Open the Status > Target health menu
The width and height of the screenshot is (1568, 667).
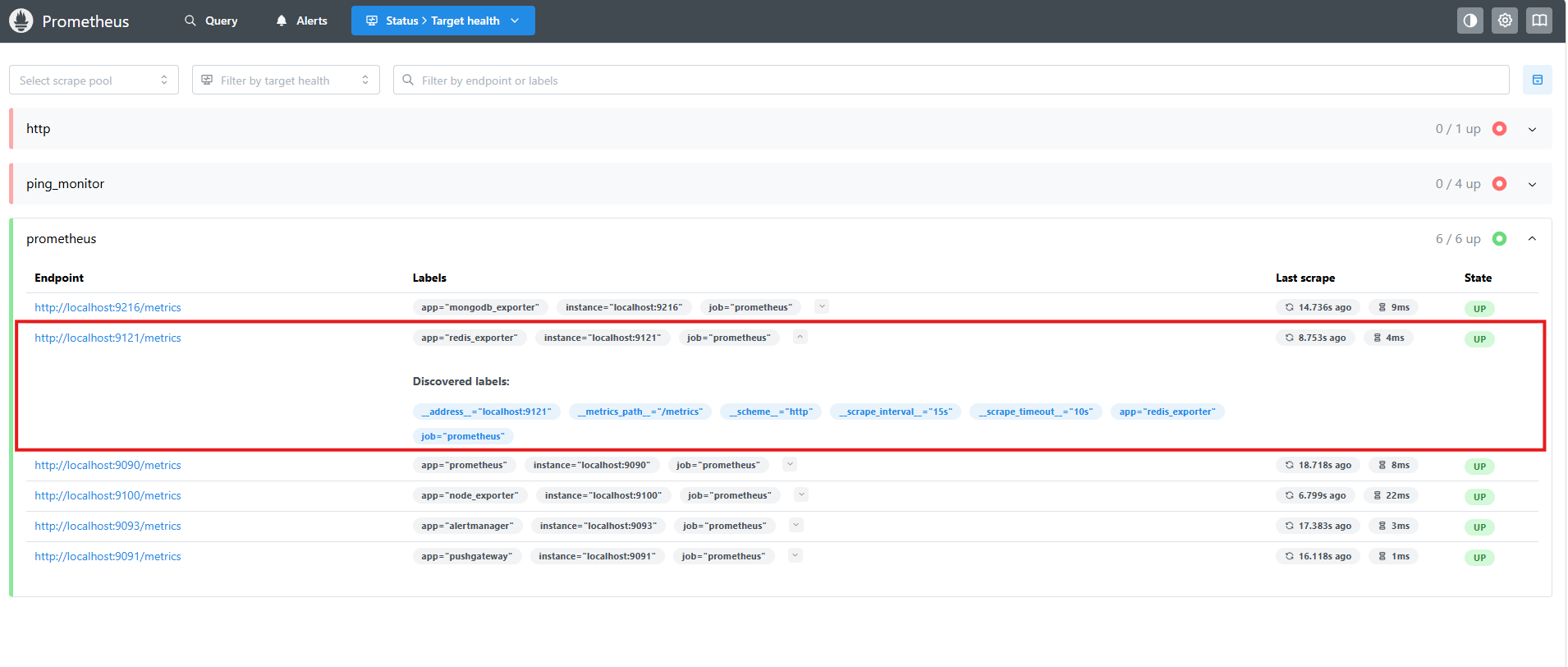(x=443, y=21)
